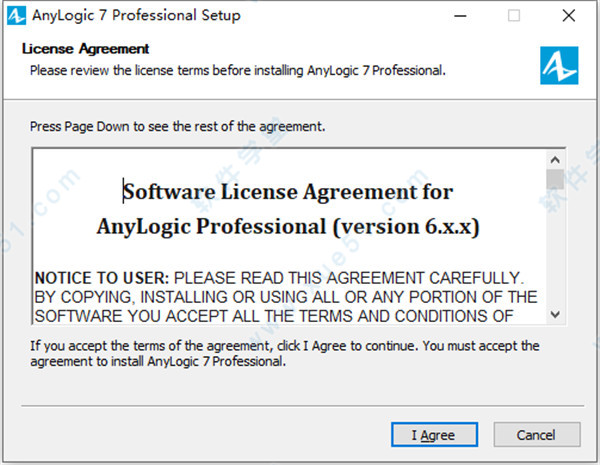Click the "If you accept the terms" paragraph
The height and width of the screenshot is (465, 600).
(x=284, y=353)
